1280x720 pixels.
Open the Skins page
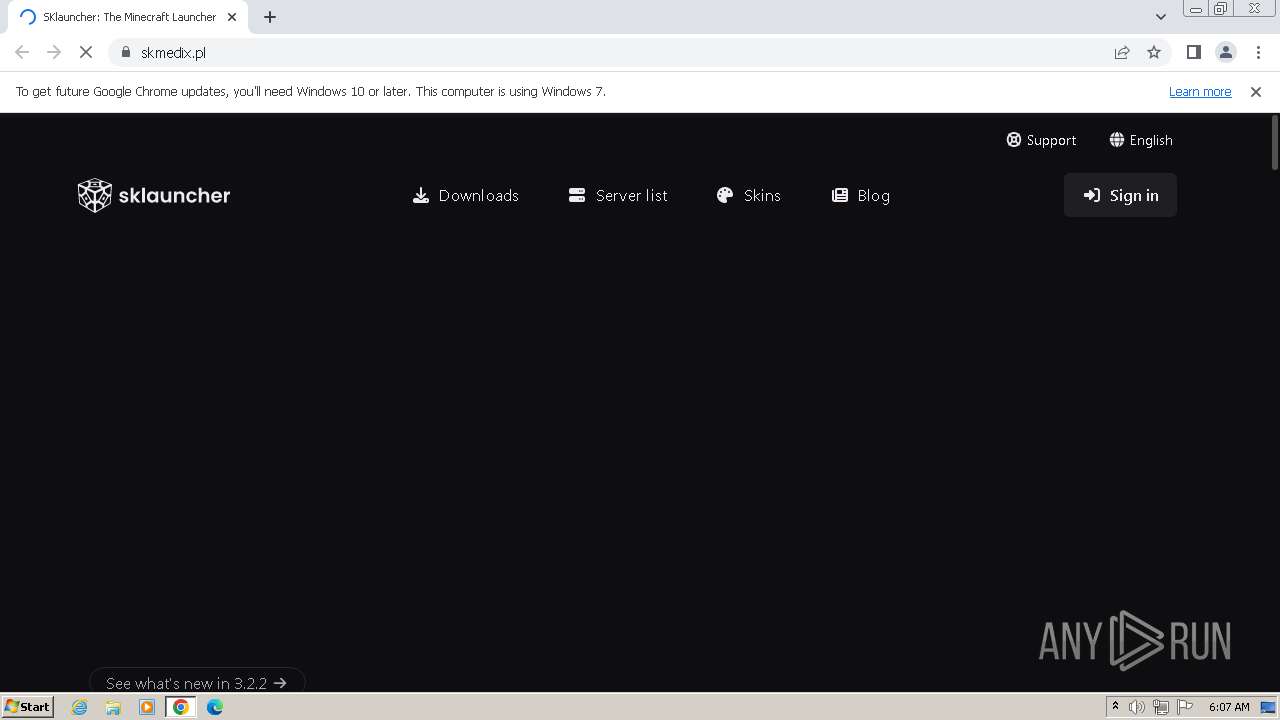pos(749,195)
